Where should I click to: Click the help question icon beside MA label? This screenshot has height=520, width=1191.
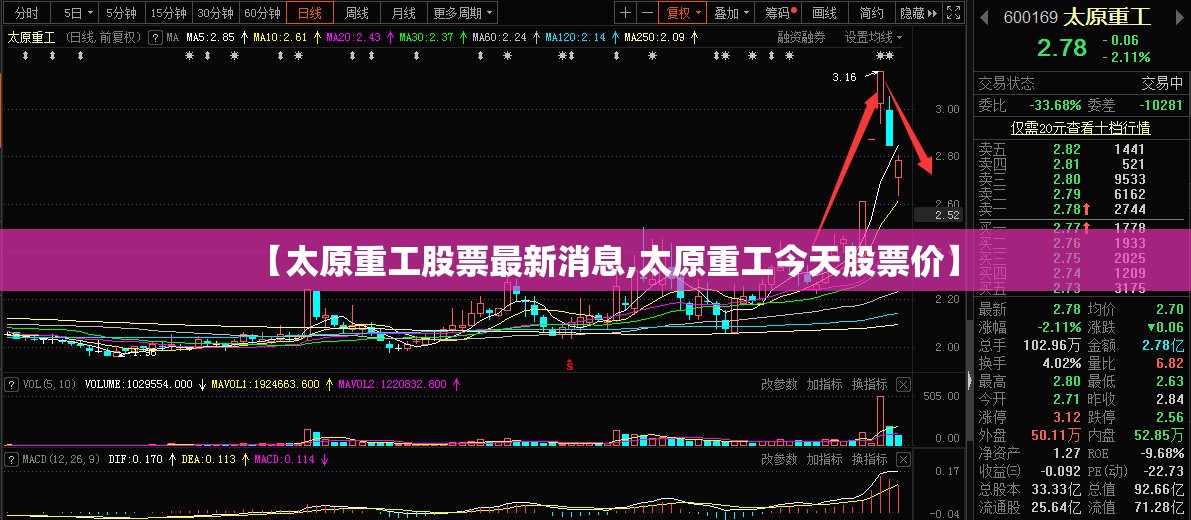coord(155,36)
